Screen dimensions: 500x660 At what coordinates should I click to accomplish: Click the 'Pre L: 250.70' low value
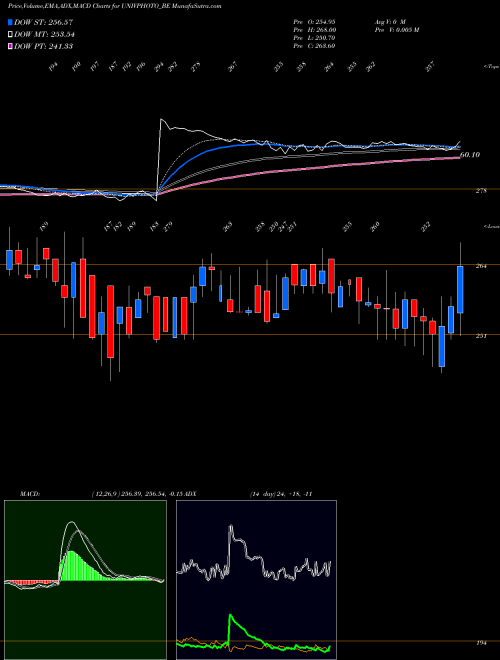coord(314,37)
